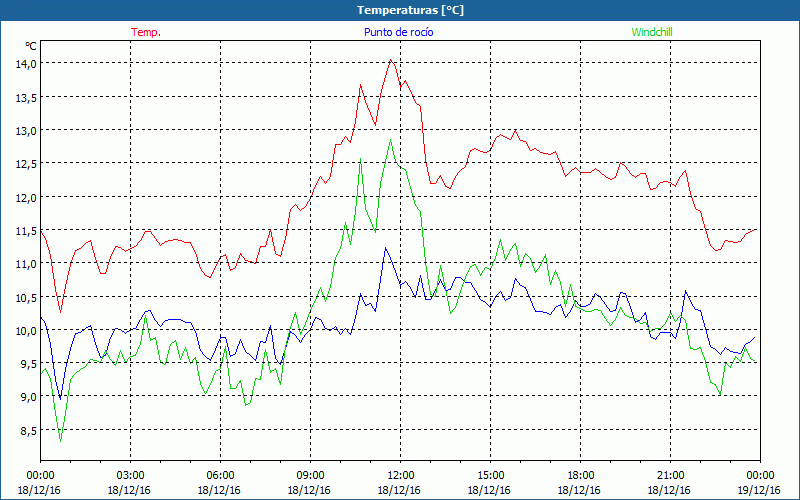The height and width of the screenshot is (500, 800).
Task: Click the 12,0 y-axis value
Action: click(27, 197)
